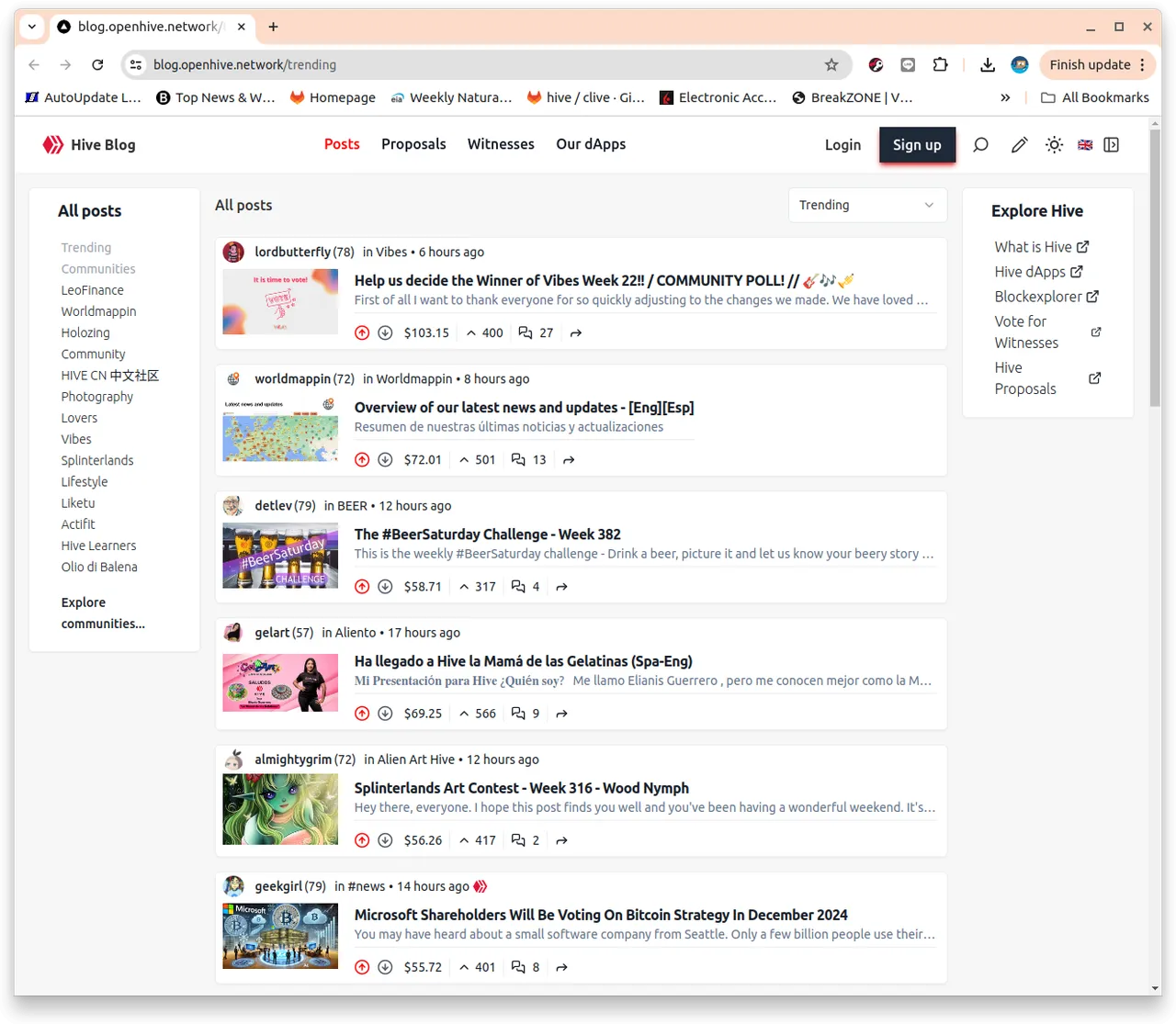The width and height of the screenshot is (1176, 1024).
Task: Toggle light/dark theme sun icon
Action: (1054, 145)
